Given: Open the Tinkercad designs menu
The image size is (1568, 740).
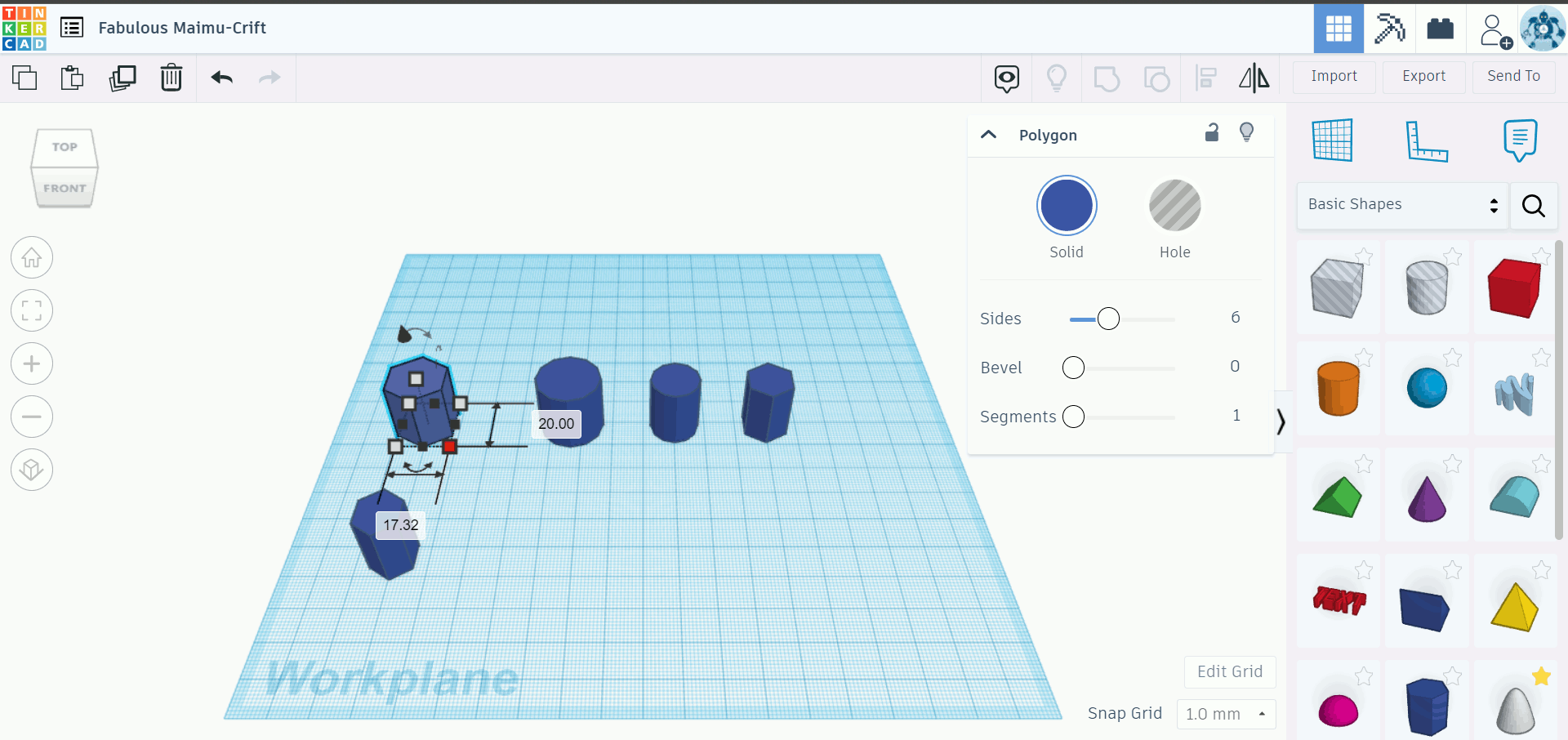Looking at the screenshot, I should 72,27.
